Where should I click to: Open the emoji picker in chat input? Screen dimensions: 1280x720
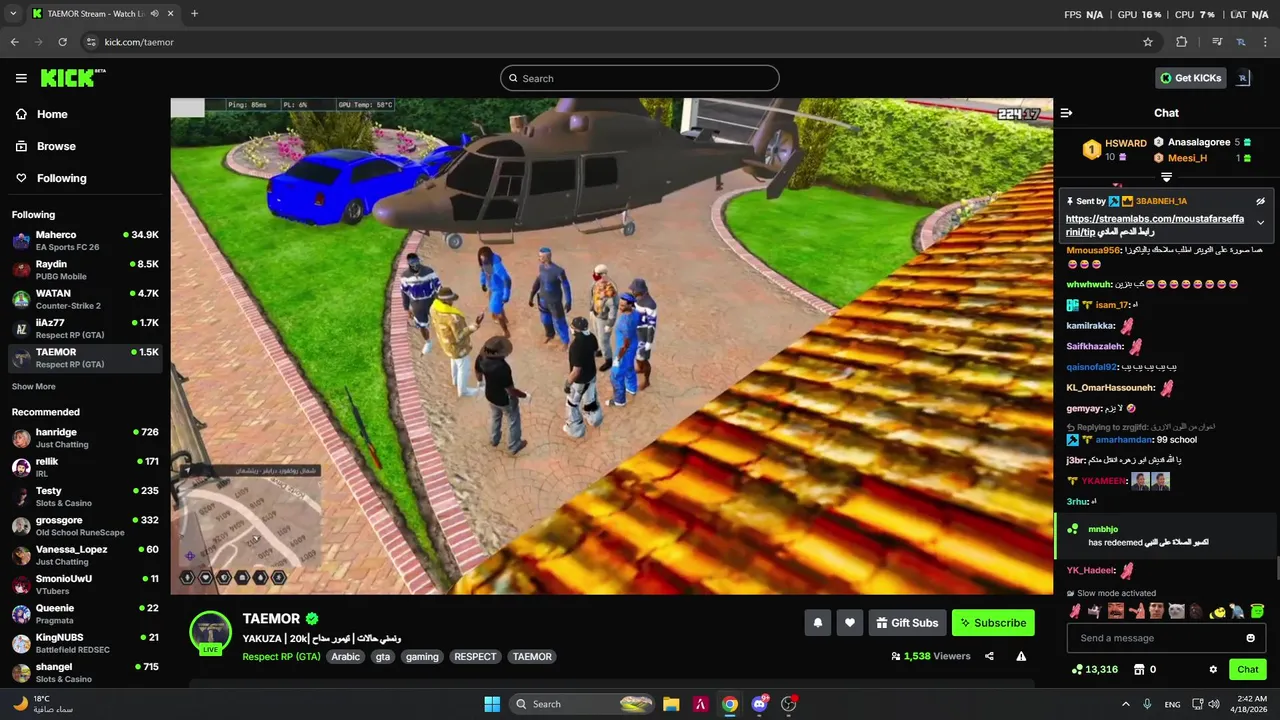(1250, 638)
